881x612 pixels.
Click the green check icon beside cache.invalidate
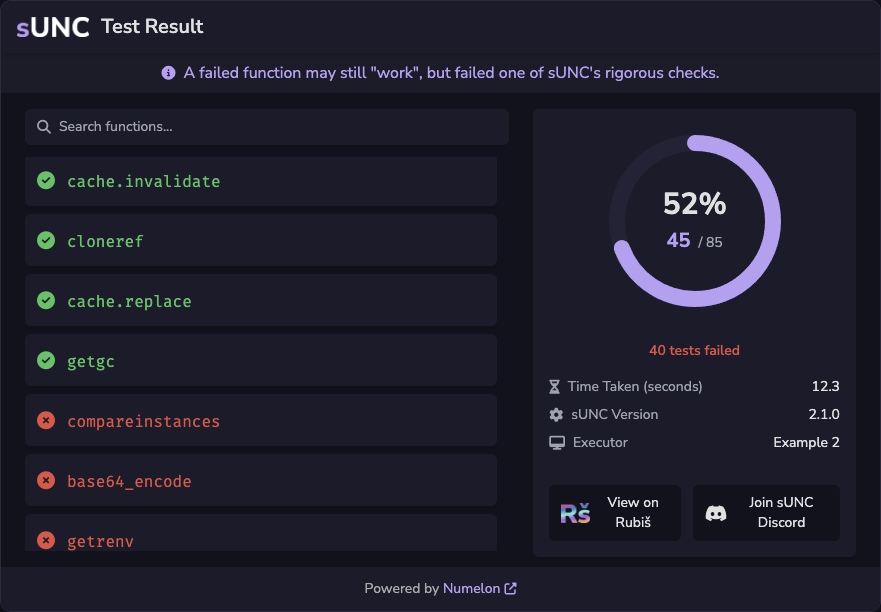(46, 180)
